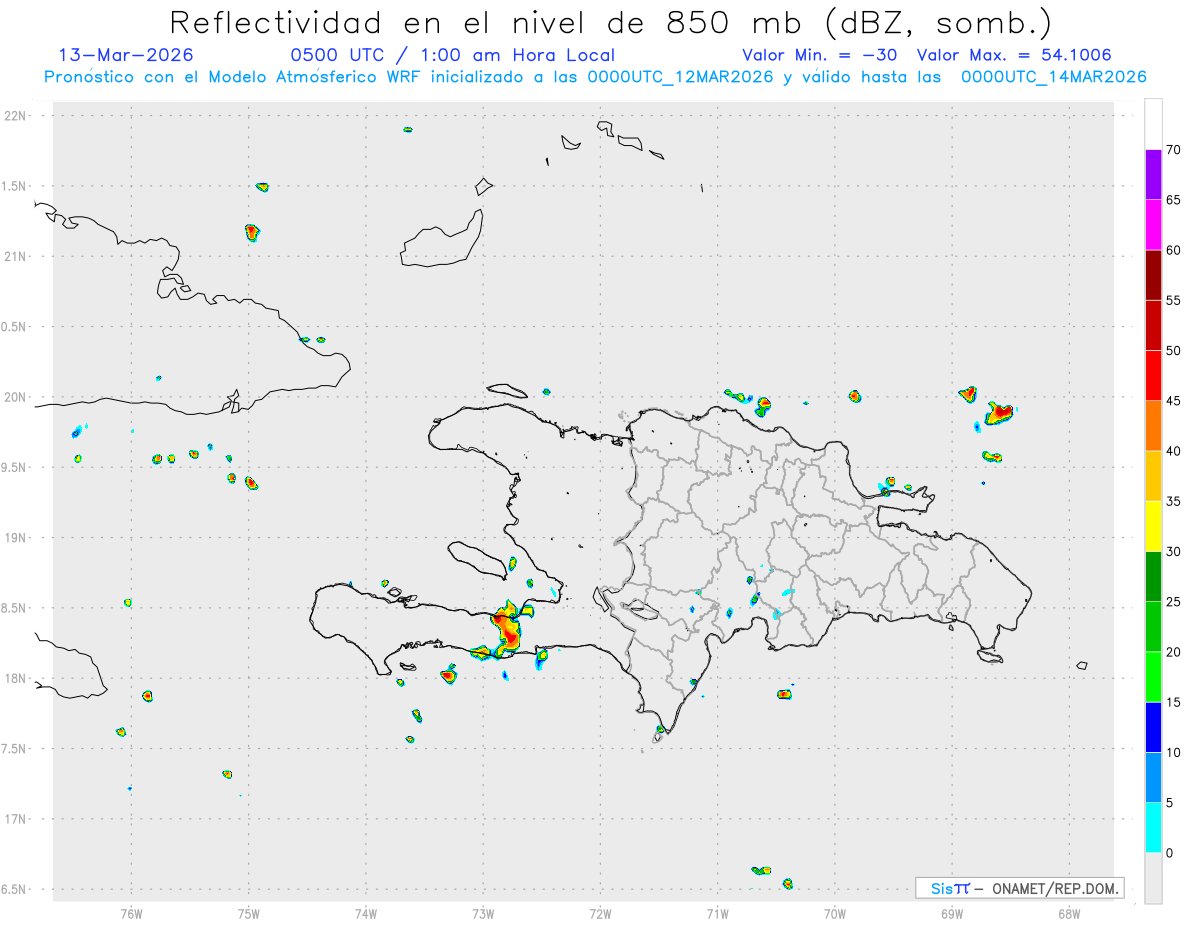Click the '21N' latitude label

(16, 257)
